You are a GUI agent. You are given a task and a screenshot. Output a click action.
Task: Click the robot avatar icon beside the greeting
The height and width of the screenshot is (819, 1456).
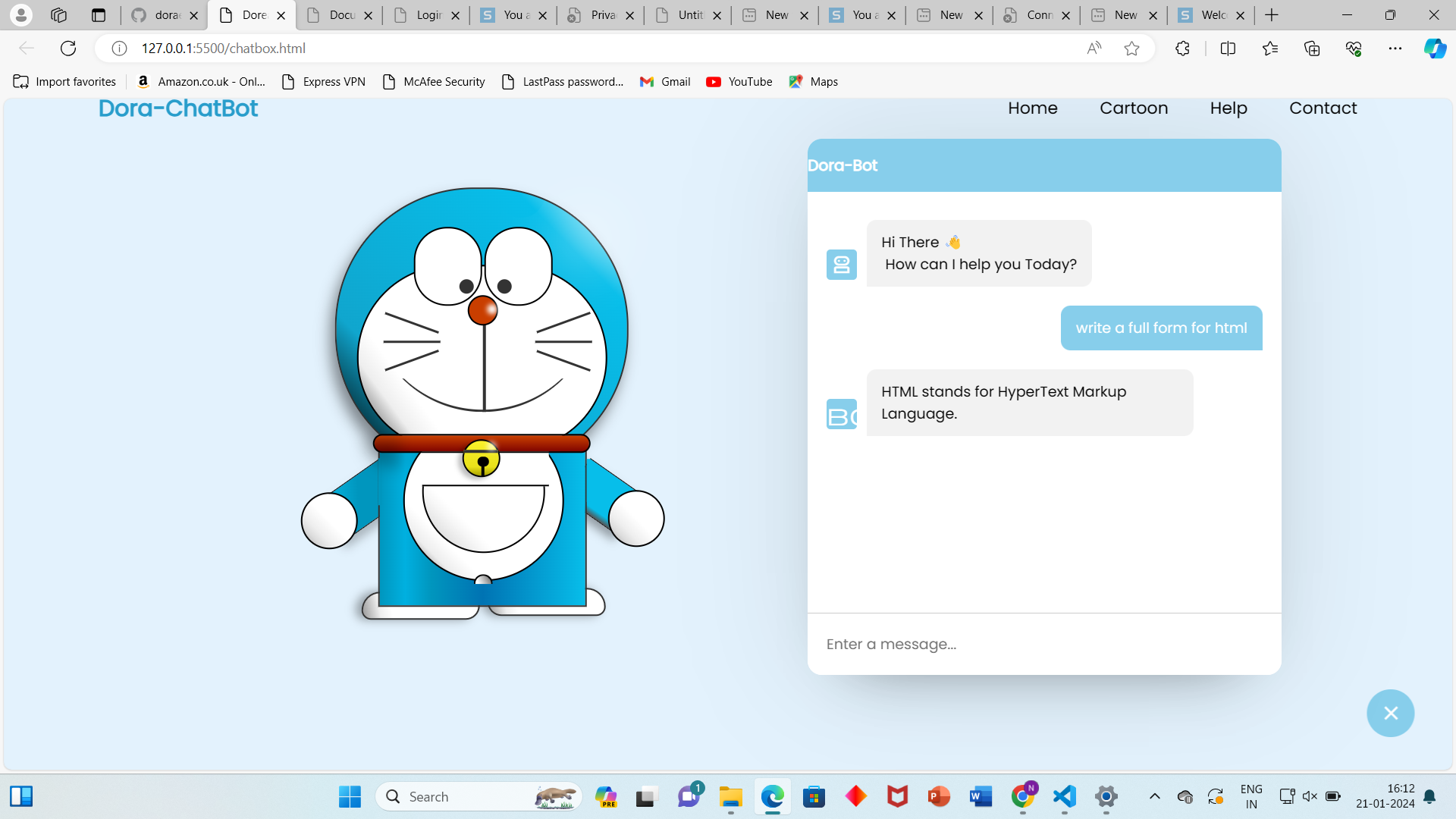[x=841, y=265]
